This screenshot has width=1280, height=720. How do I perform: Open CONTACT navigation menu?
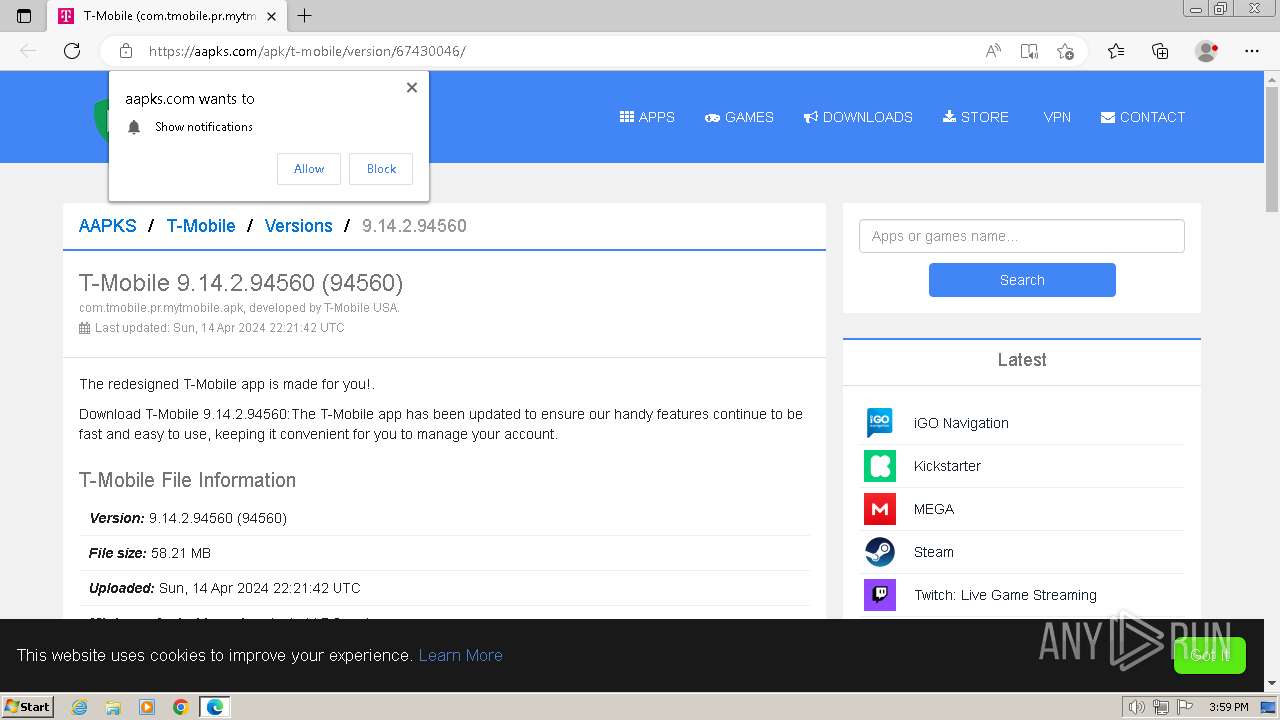[1143, 117]
